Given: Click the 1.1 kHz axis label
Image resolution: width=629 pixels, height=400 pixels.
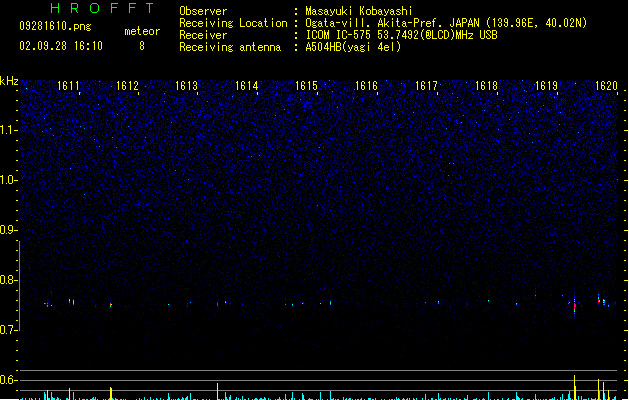Looking at the screenshot, I should (8, 130).
